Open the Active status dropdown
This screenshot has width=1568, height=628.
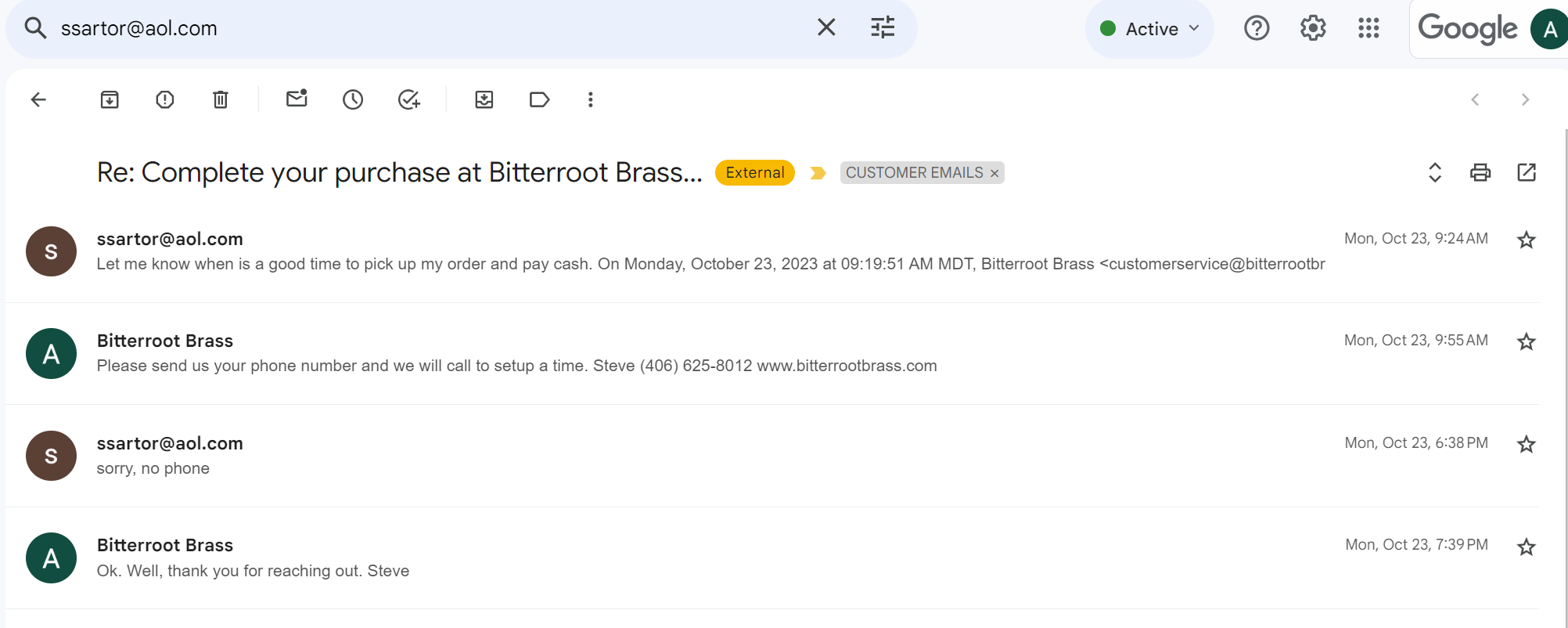click(1149, 29)
